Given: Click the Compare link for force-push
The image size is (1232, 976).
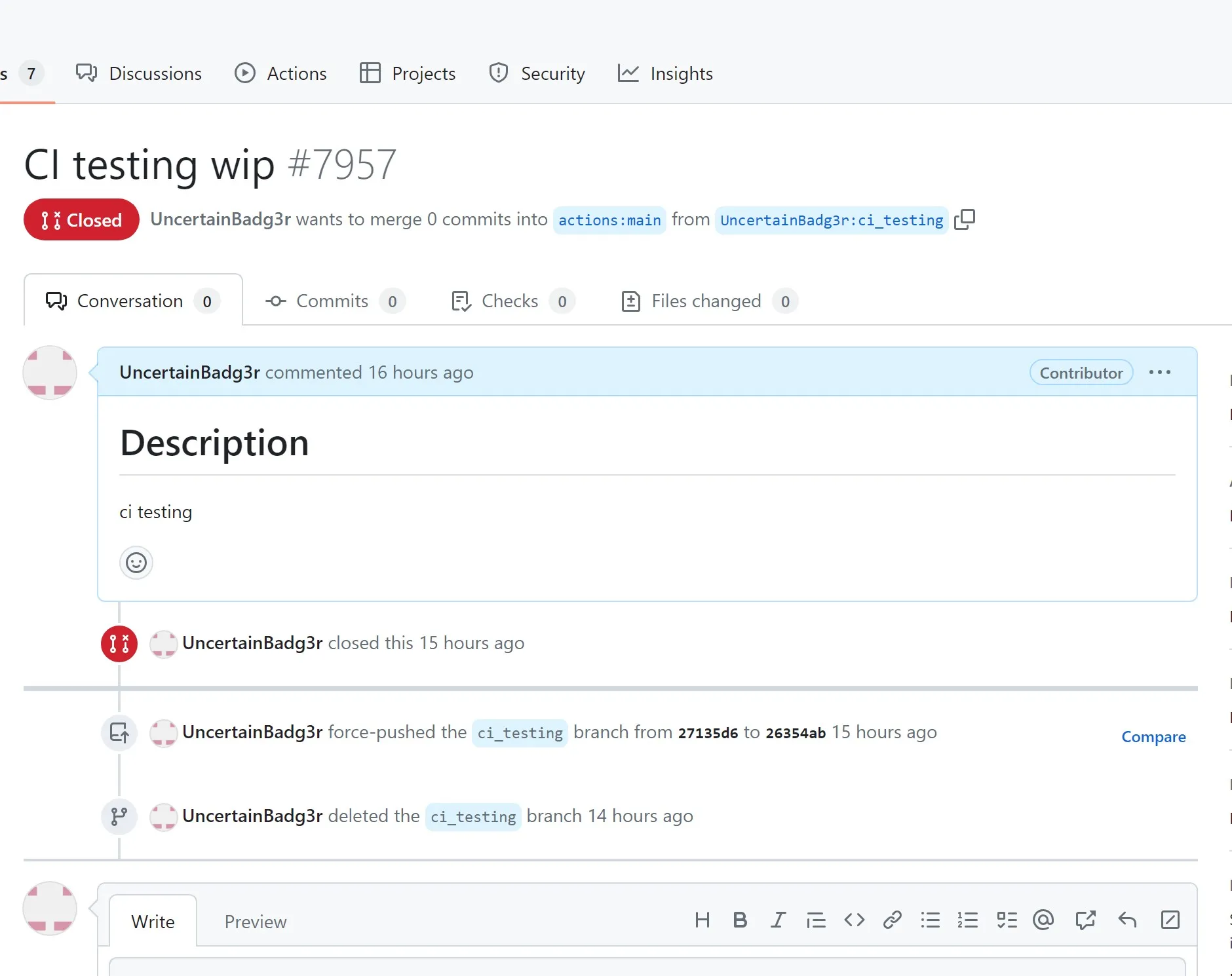Looking at the screenshot, I should pos(1153,737).
